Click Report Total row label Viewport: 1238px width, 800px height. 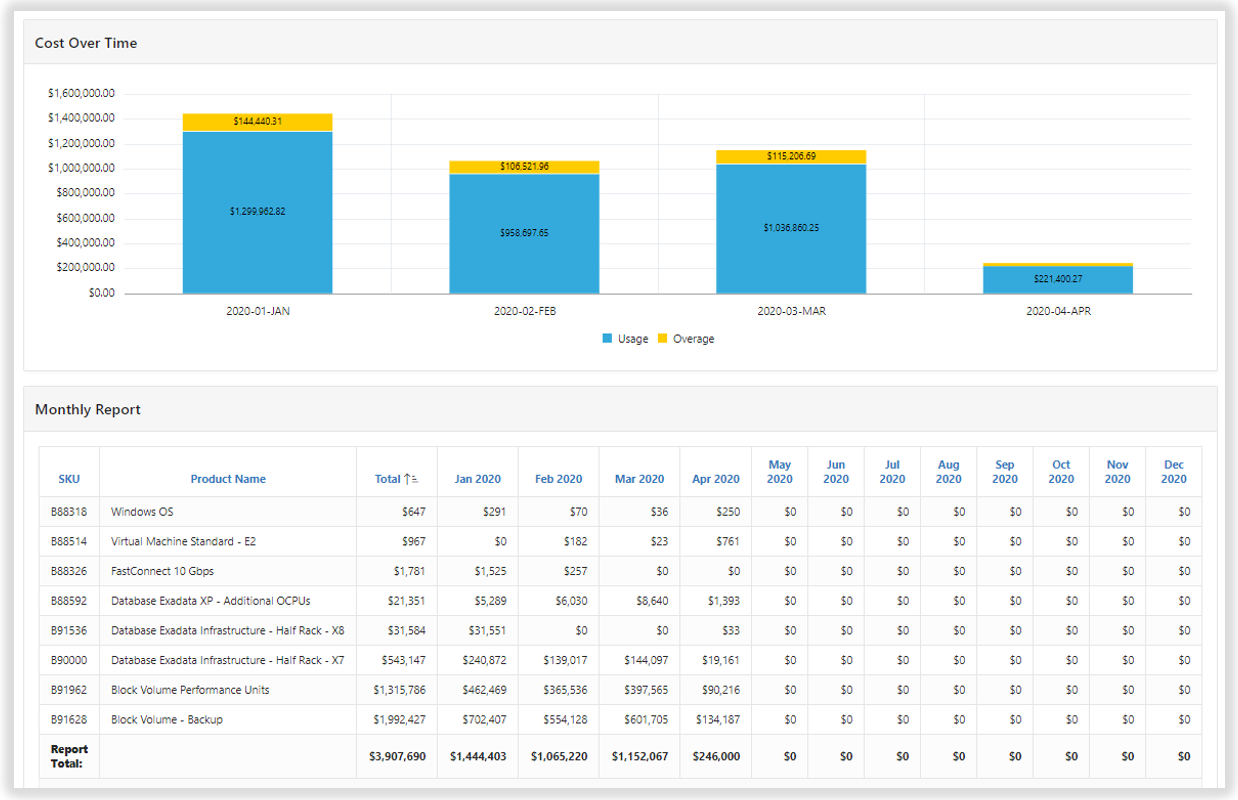(69, 756)
